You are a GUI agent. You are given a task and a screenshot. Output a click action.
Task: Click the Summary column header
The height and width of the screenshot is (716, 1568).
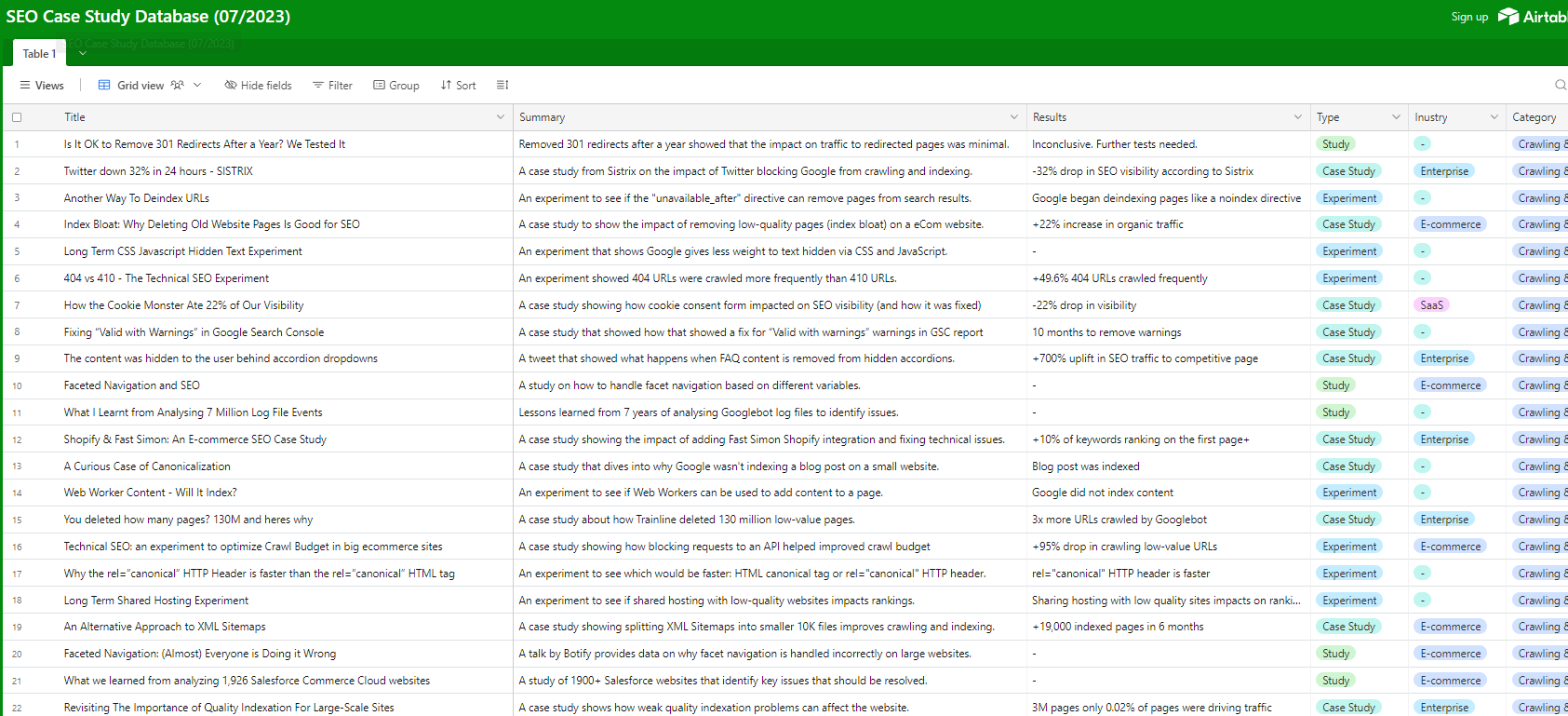[770, 117]
